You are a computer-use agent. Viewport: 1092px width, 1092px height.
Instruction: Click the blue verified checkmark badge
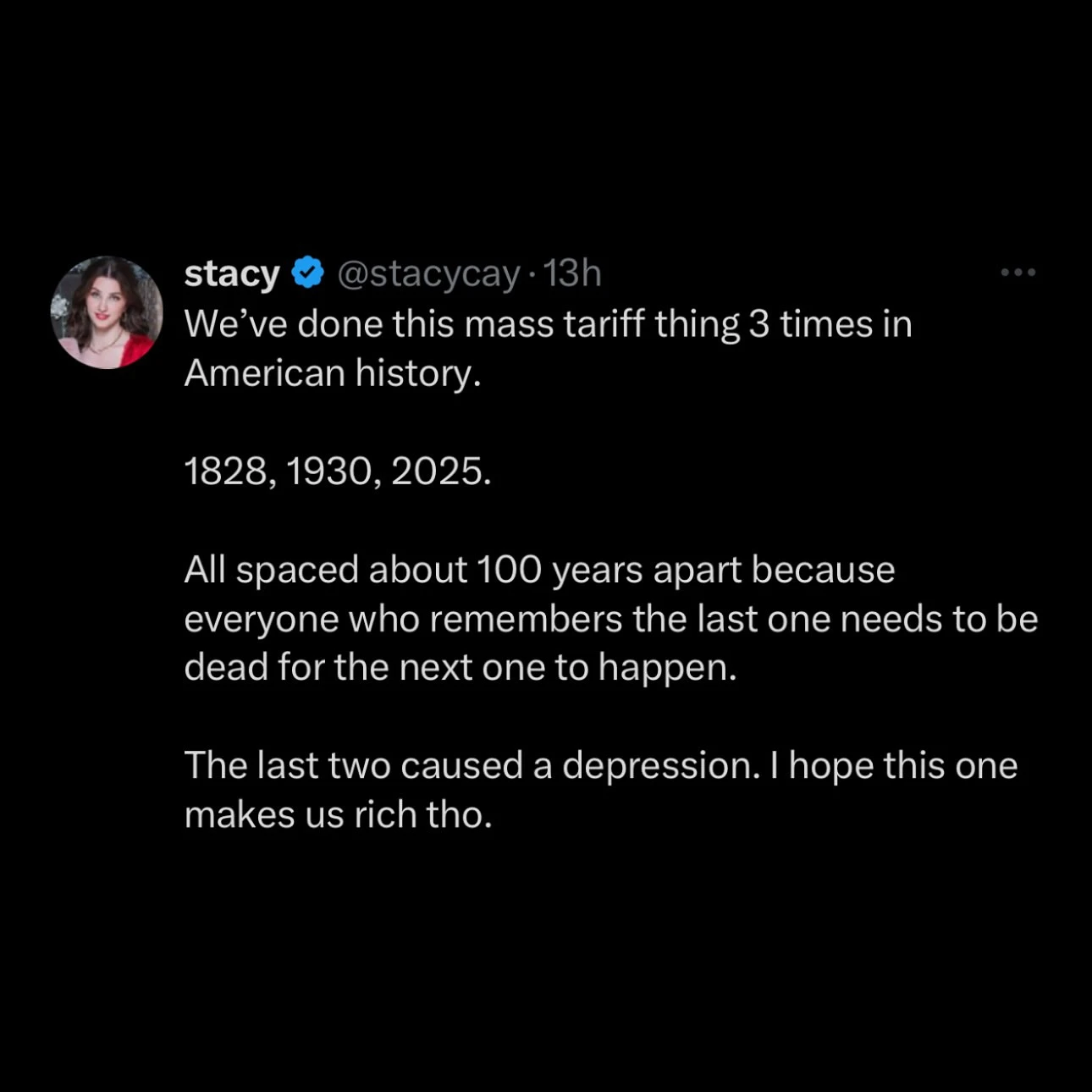[308, 273]
